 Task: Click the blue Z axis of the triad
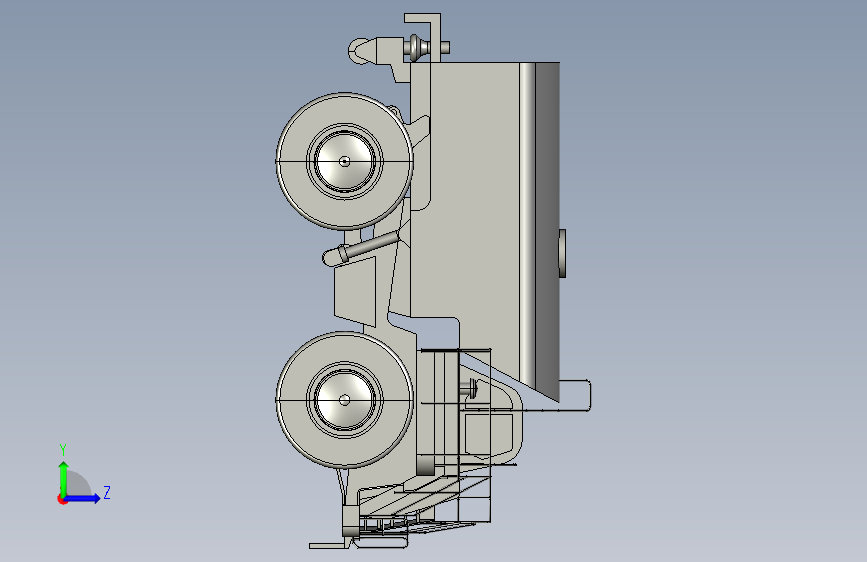83,498
